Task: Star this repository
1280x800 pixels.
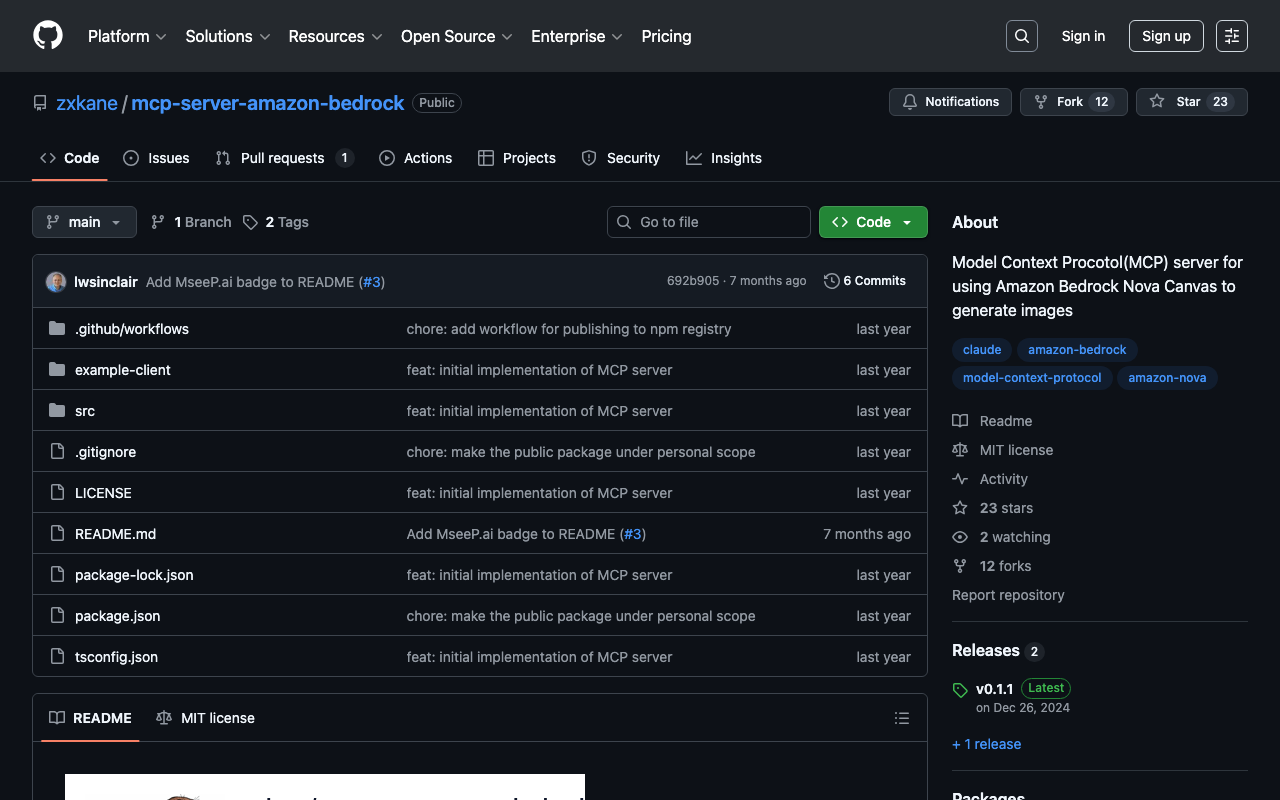Action: [x=1190, y=102]
